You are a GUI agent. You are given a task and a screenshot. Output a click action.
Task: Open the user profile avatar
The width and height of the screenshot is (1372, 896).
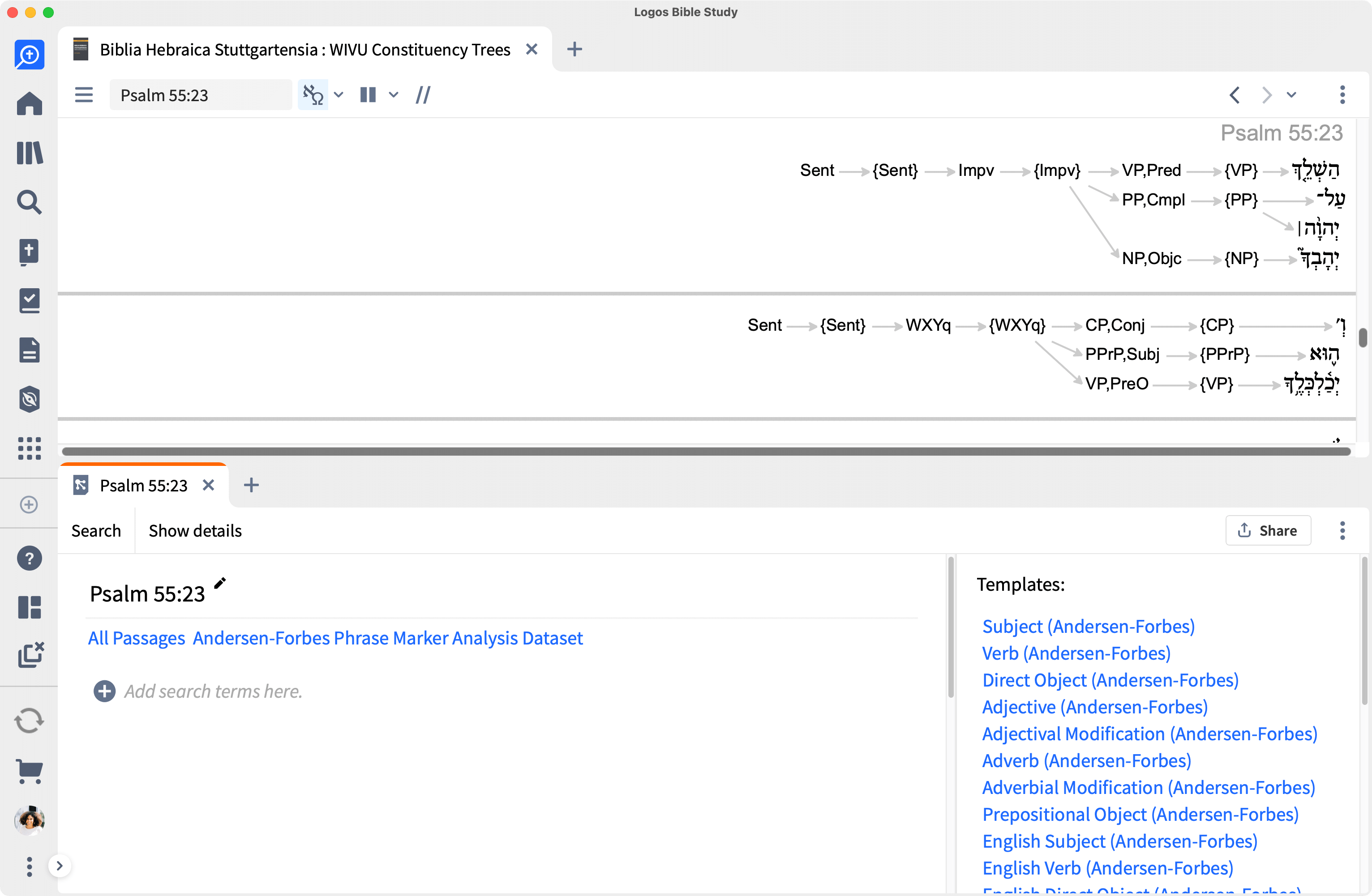[30, 820]
